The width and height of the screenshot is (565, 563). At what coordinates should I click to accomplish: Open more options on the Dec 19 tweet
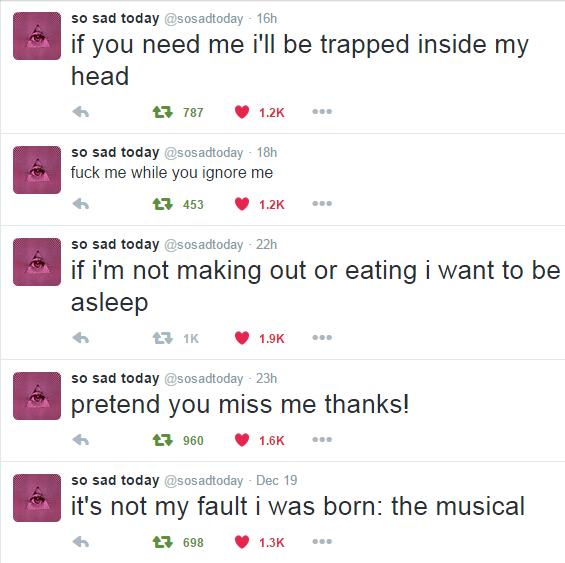click(x=322, y=542)
